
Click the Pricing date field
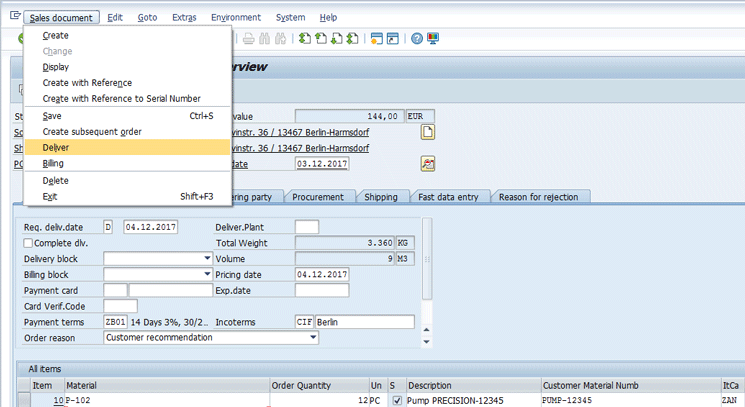pyautogui.click(x=322, y=274)
